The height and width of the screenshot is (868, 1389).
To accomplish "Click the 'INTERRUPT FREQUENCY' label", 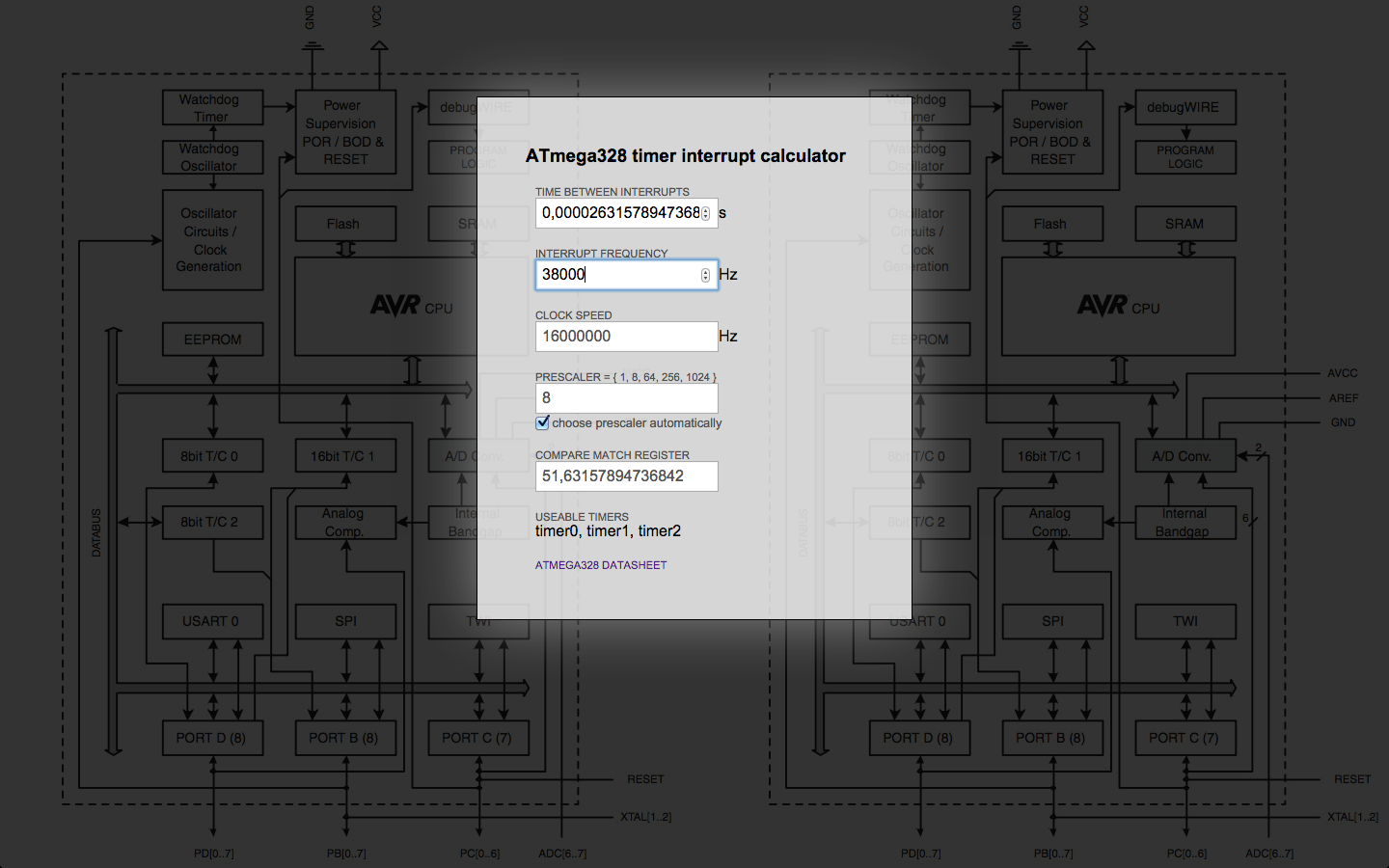I will tap(601, 254).
